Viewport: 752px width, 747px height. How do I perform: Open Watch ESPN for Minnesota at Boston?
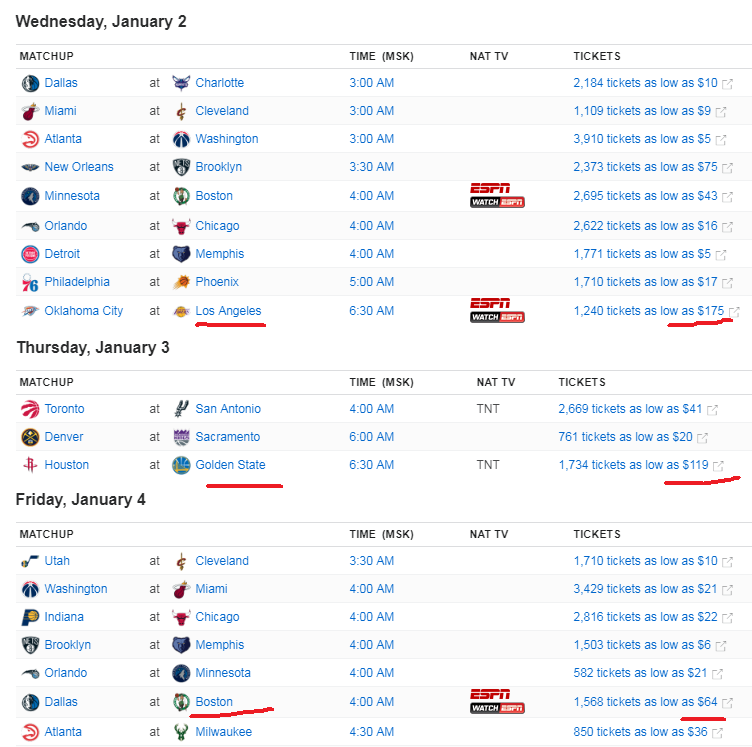click(497, 202)
